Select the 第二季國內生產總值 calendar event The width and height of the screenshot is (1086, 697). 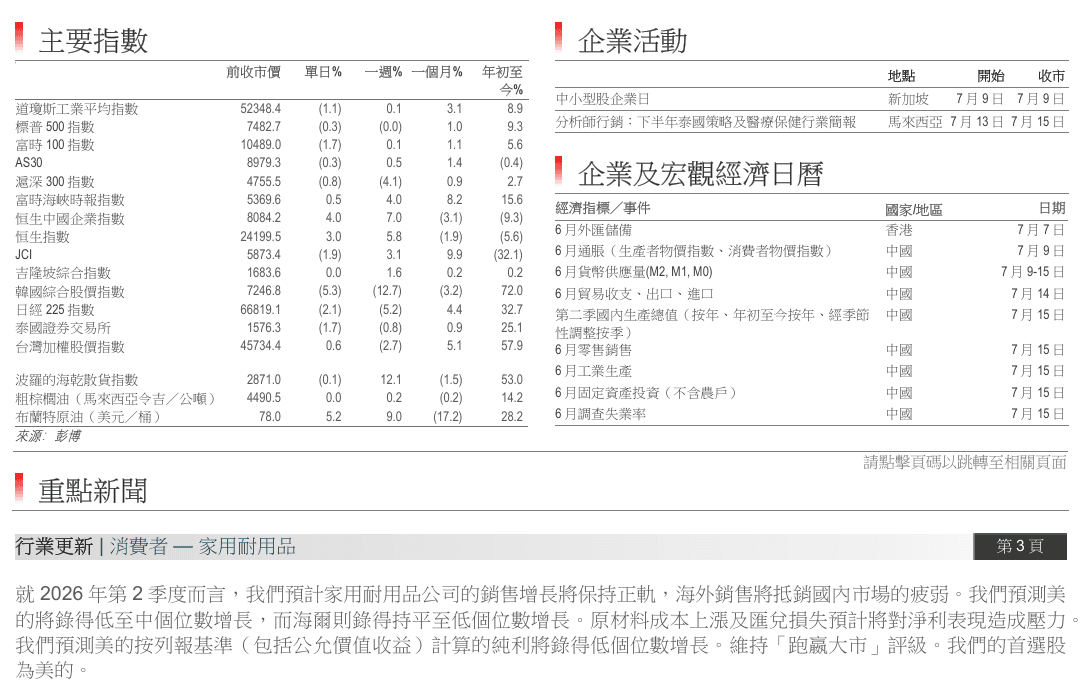pyautogui.click(x=712, y=324)
